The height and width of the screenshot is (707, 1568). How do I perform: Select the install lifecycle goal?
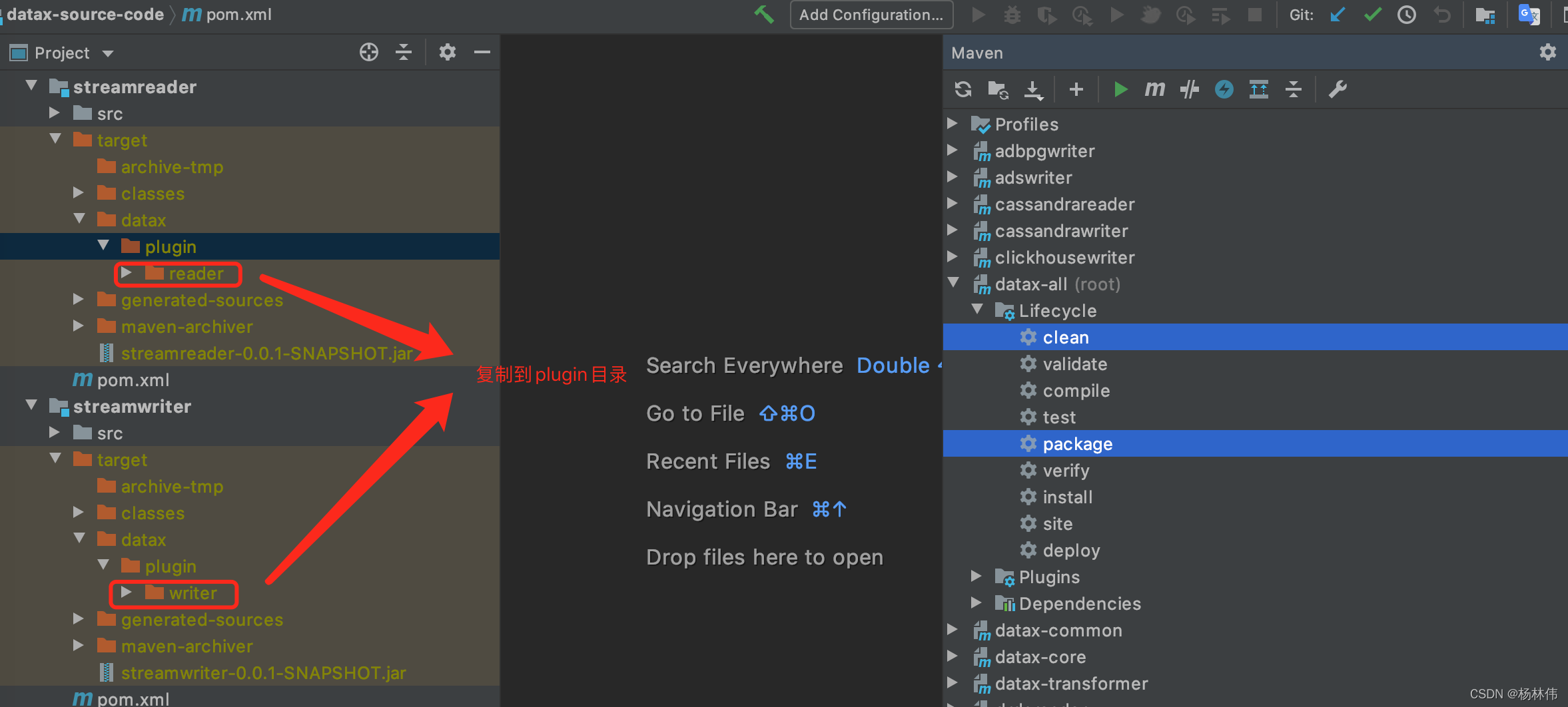(x=1255, y=497)
